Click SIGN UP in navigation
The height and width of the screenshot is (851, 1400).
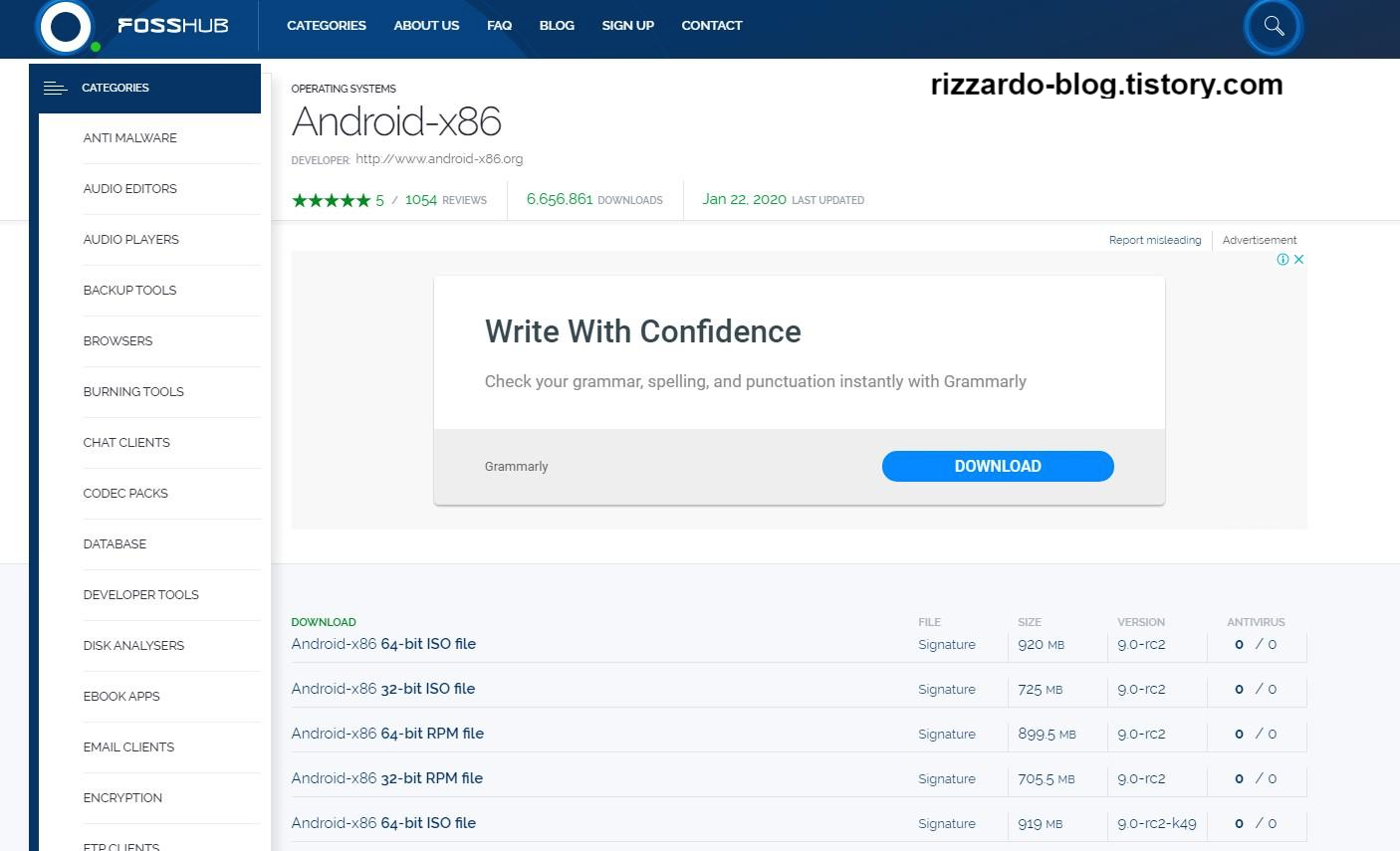pyautogui.click(x=627, y=26)
